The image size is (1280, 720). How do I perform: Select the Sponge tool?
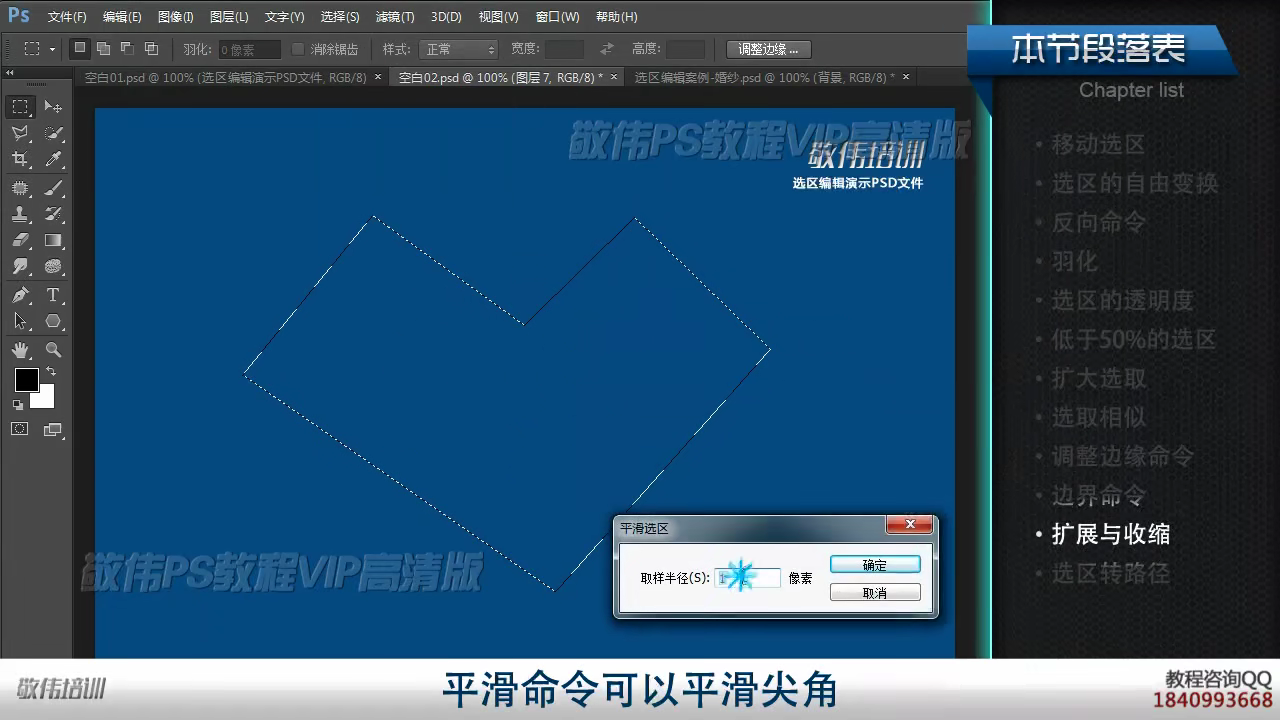[53, 266]
